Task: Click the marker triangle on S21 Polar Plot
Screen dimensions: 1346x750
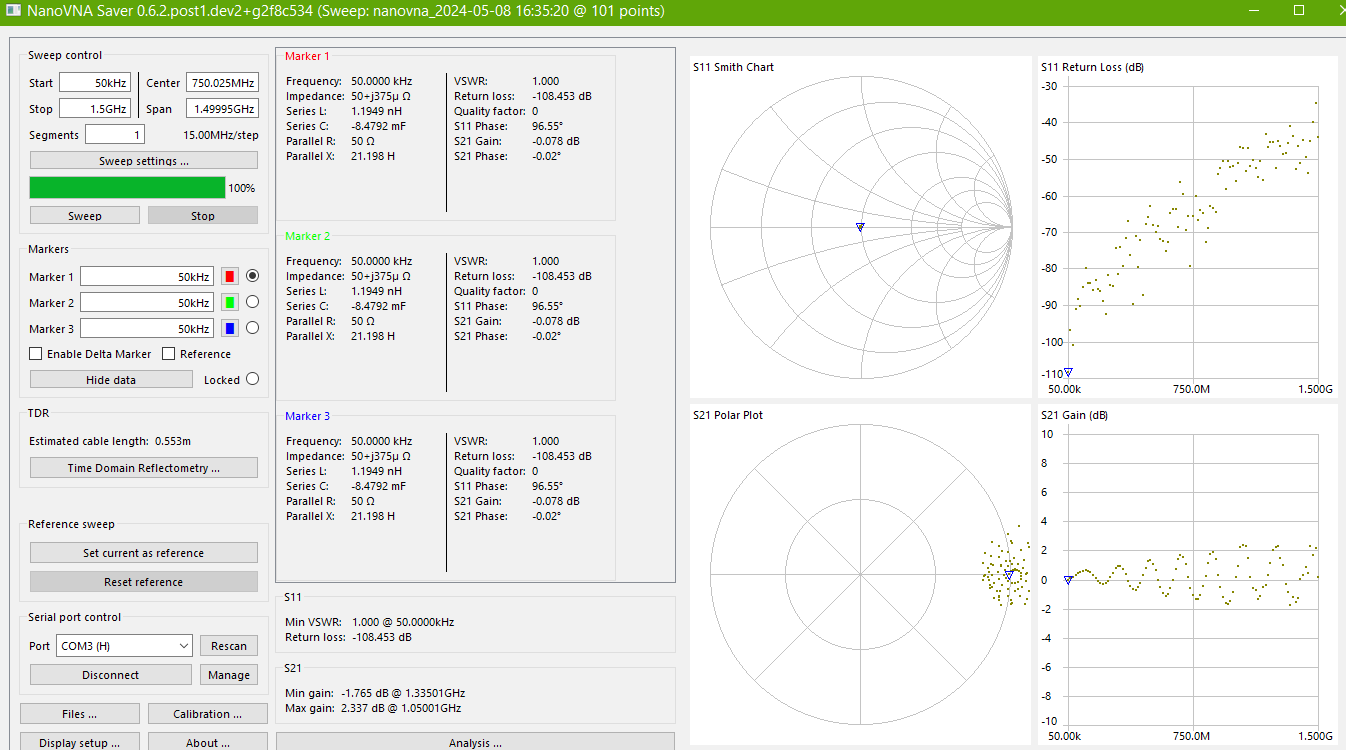Action: pos(1009,576)
